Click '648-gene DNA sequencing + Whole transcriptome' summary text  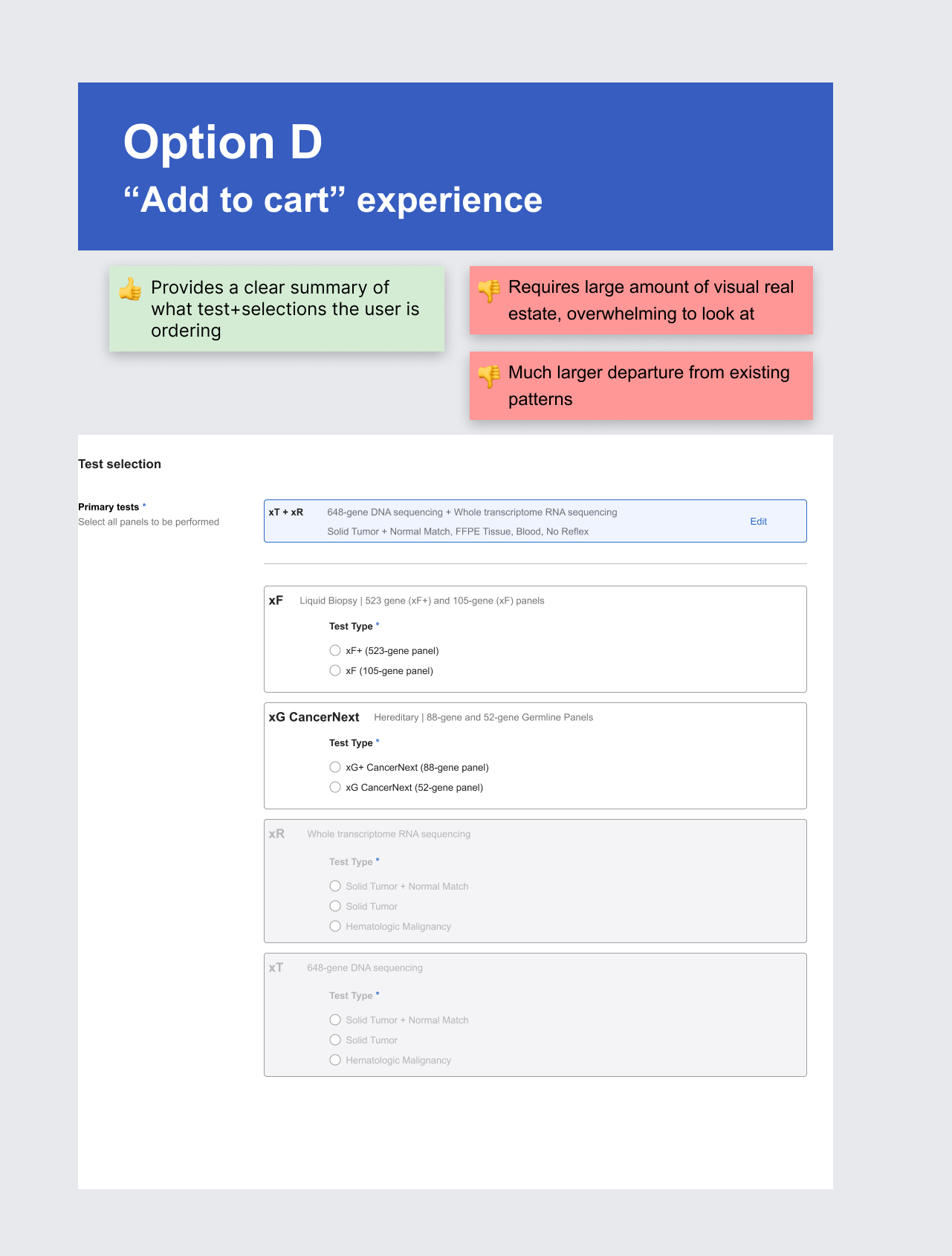click(472, 512)
